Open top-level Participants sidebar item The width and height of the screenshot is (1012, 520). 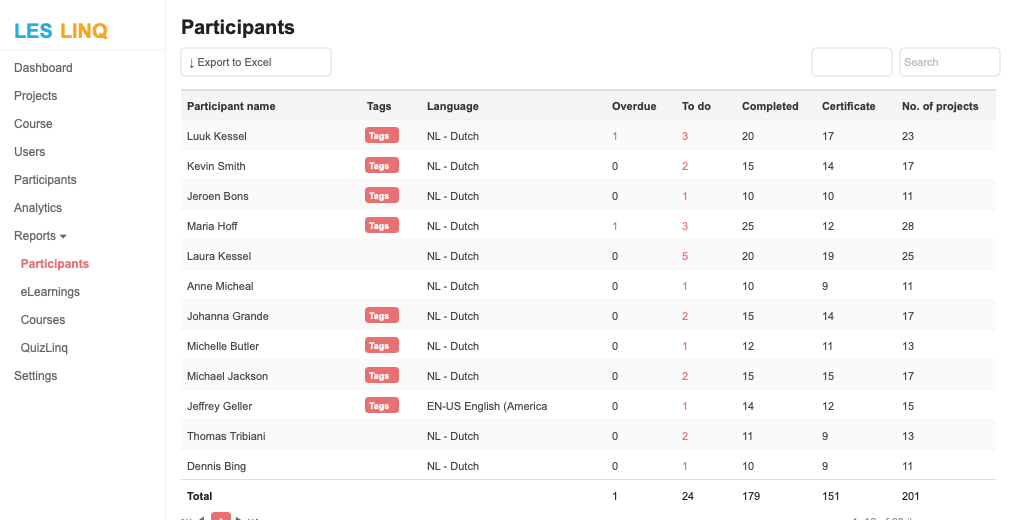[x=45, y=179]
